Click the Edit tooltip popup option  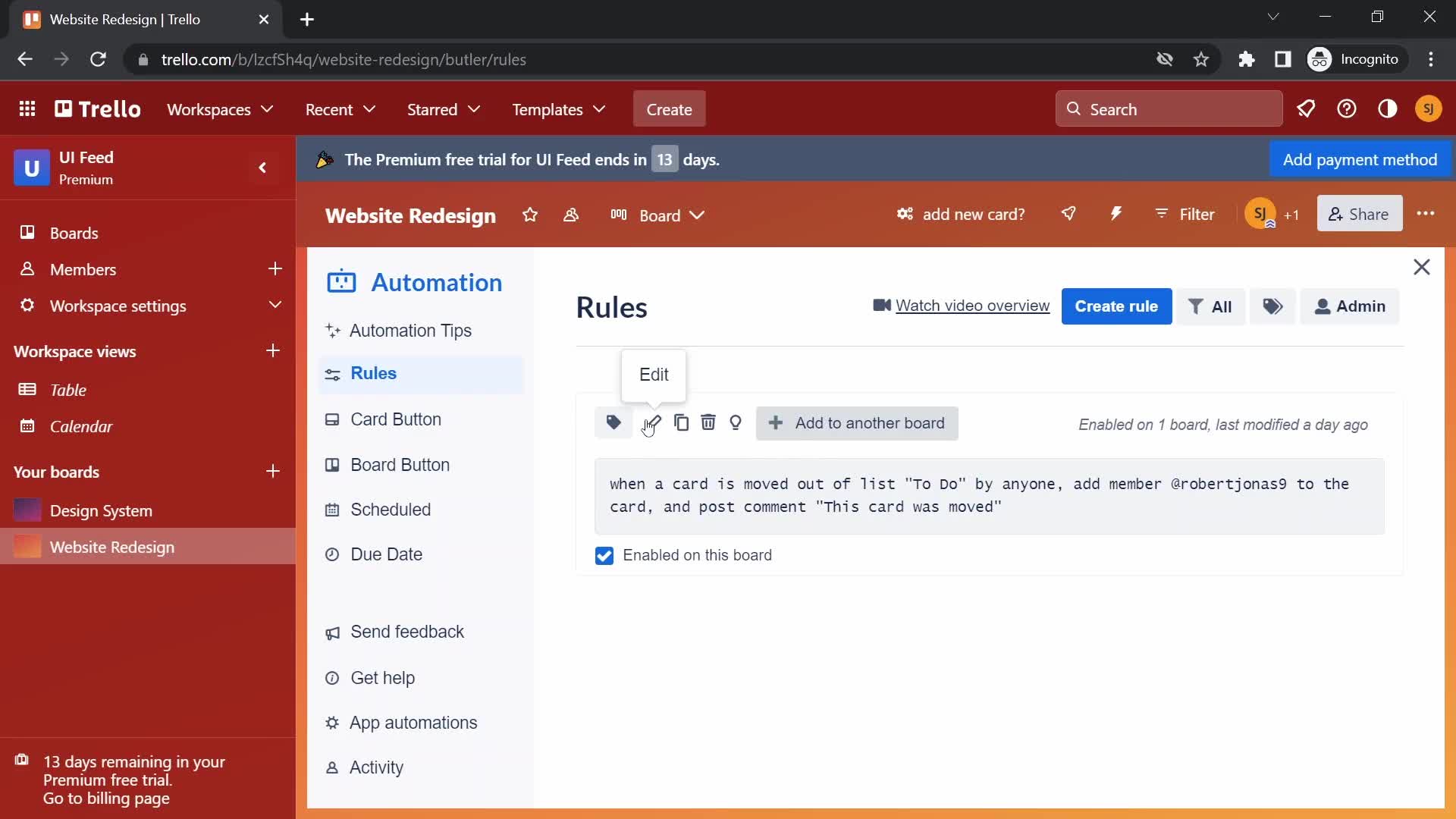pos(652,374)
